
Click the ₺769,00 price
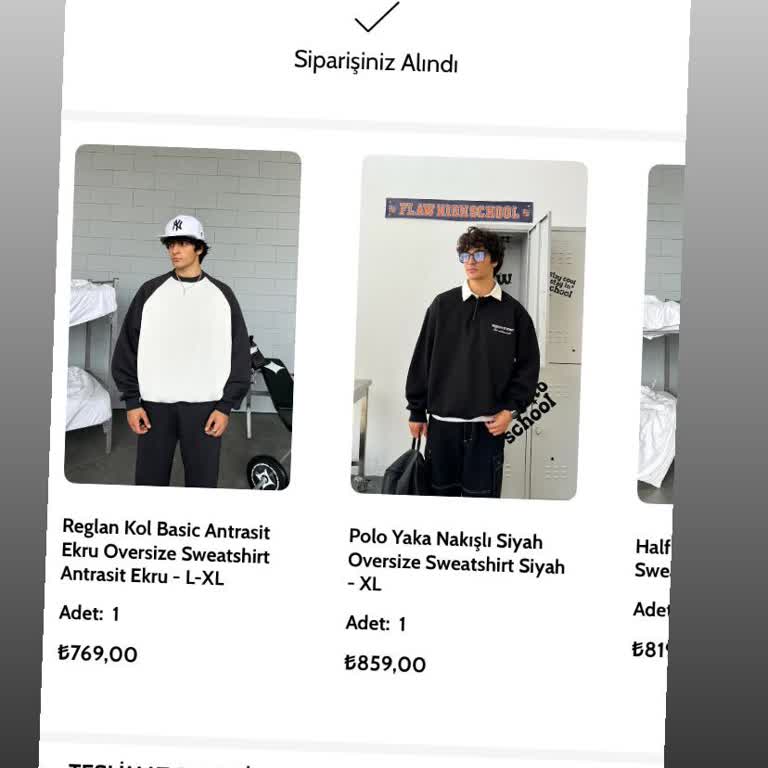(x=97, y=653)
